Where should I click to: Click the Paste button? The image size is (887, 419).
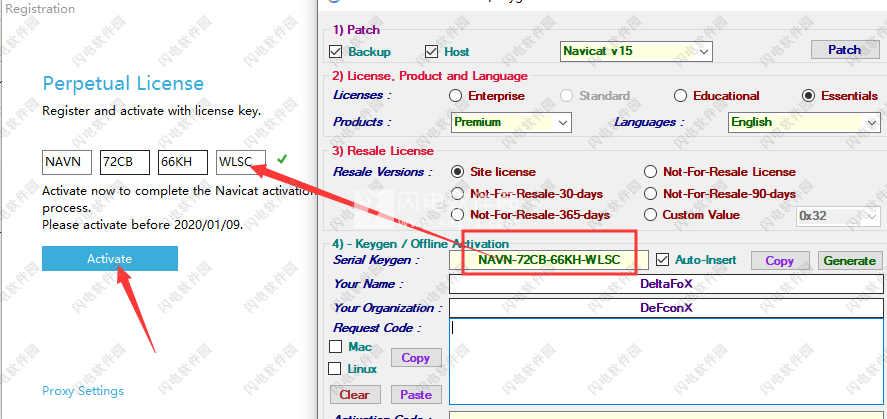pyautogui.click(x=416, y=395)
